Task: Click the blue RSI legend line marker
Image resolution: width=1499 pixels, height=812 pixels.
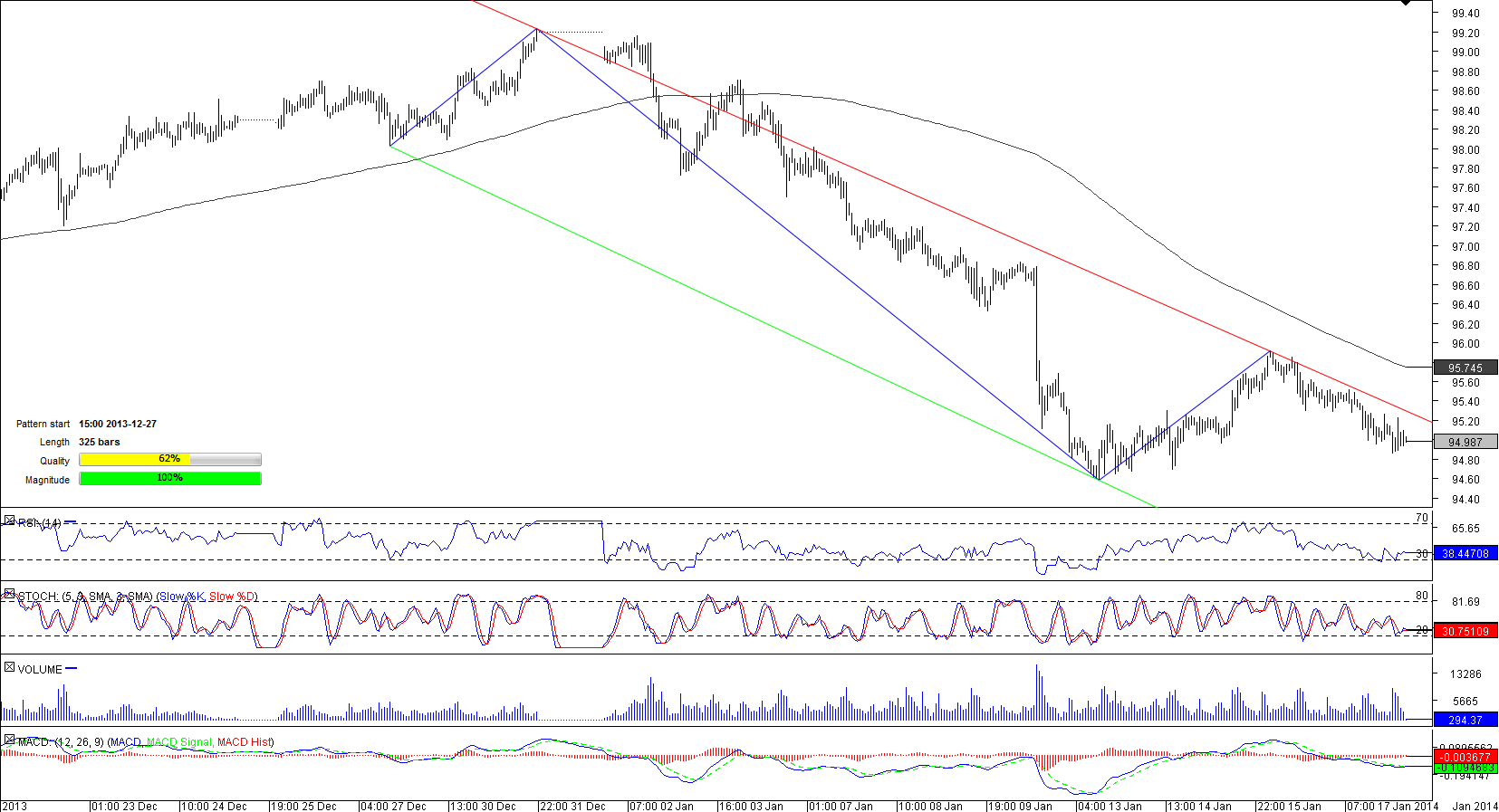Action: click(x=71, y=522)
